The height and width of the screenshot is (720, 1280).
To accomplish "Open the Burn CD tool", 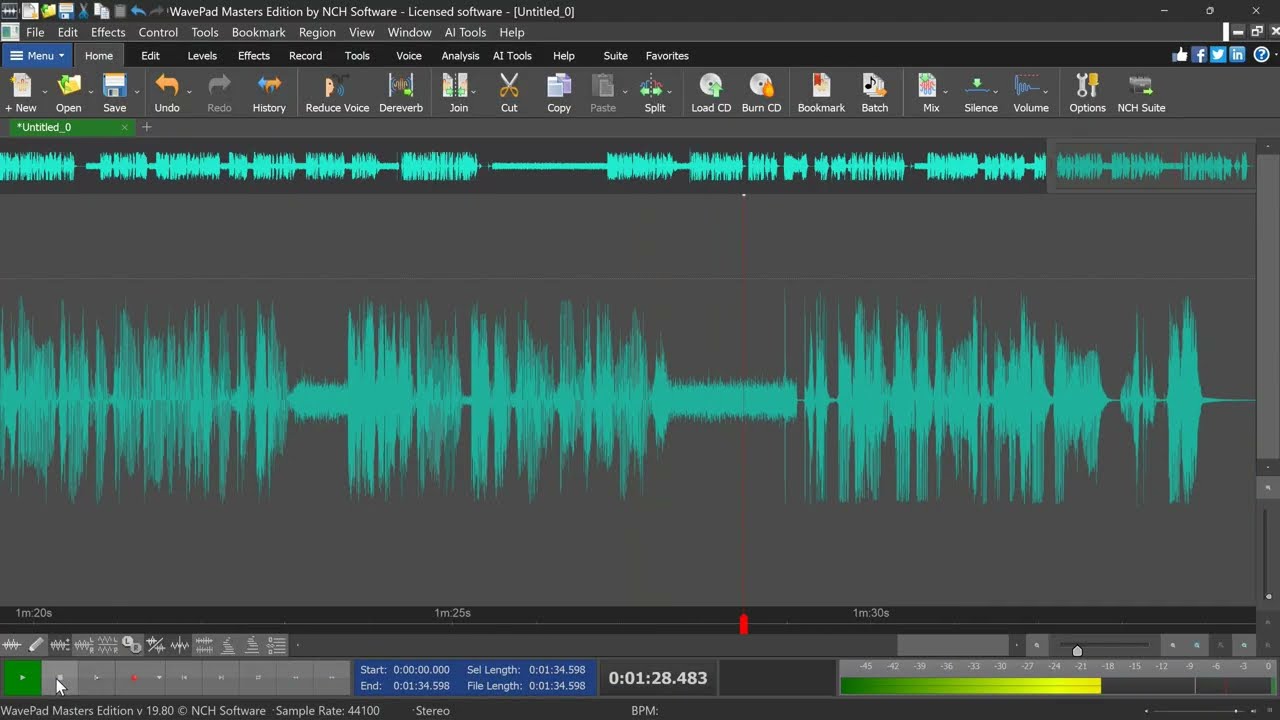I will click(761, 93).
